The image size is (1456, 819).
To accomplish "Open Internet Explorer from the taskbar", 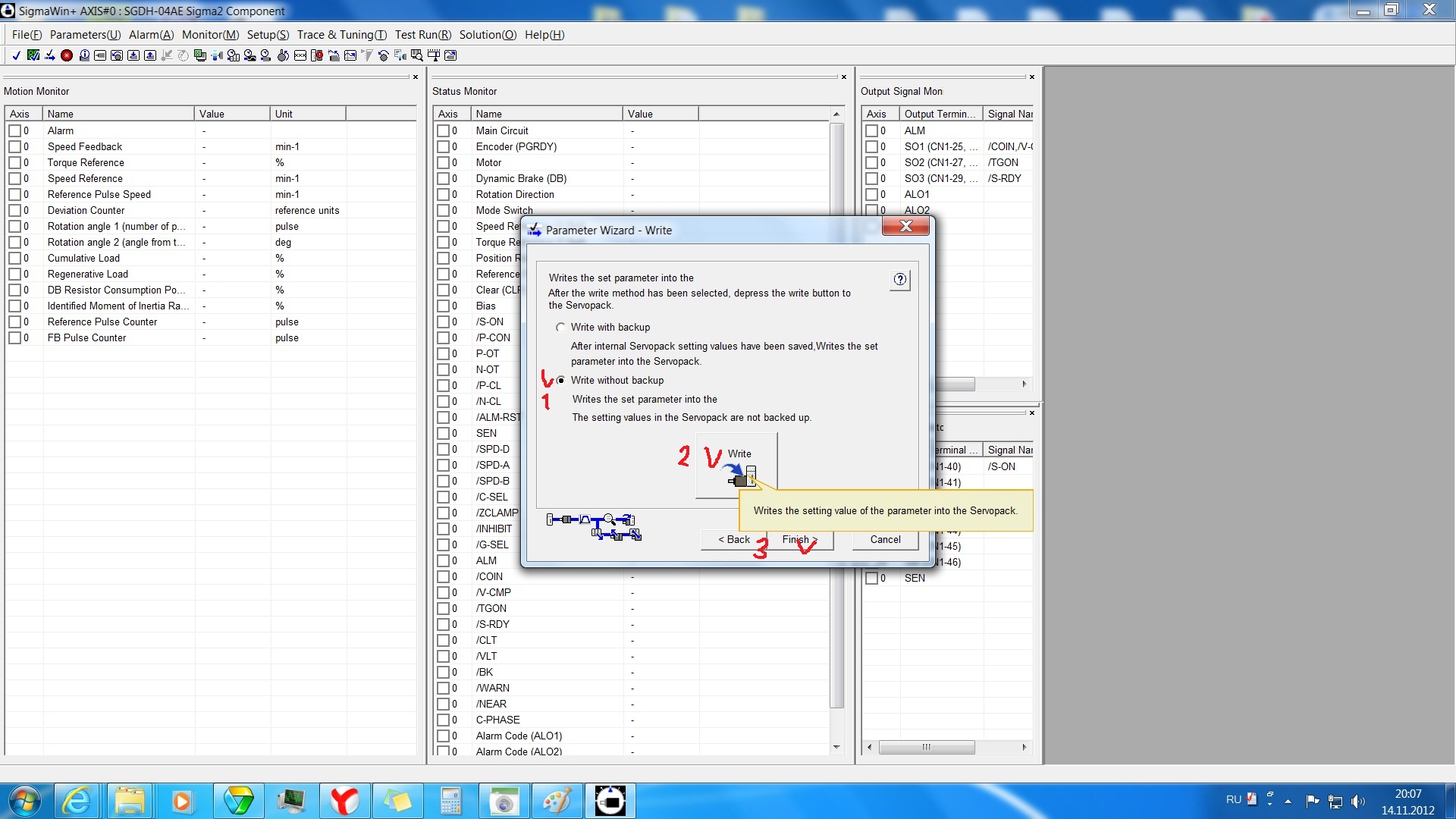I will 77,801.
